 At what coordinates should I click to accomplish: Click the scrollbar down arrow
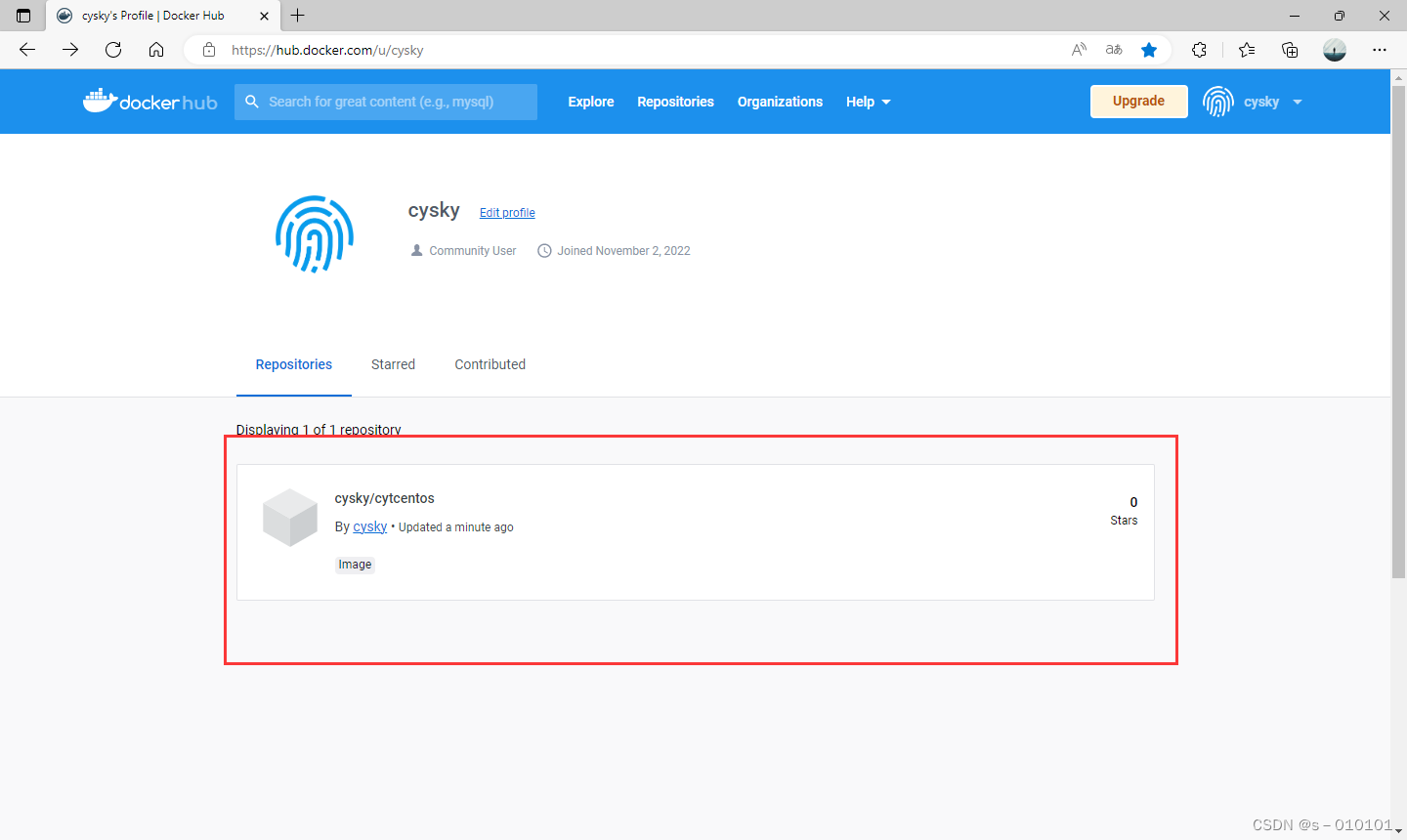point(1398,831)
